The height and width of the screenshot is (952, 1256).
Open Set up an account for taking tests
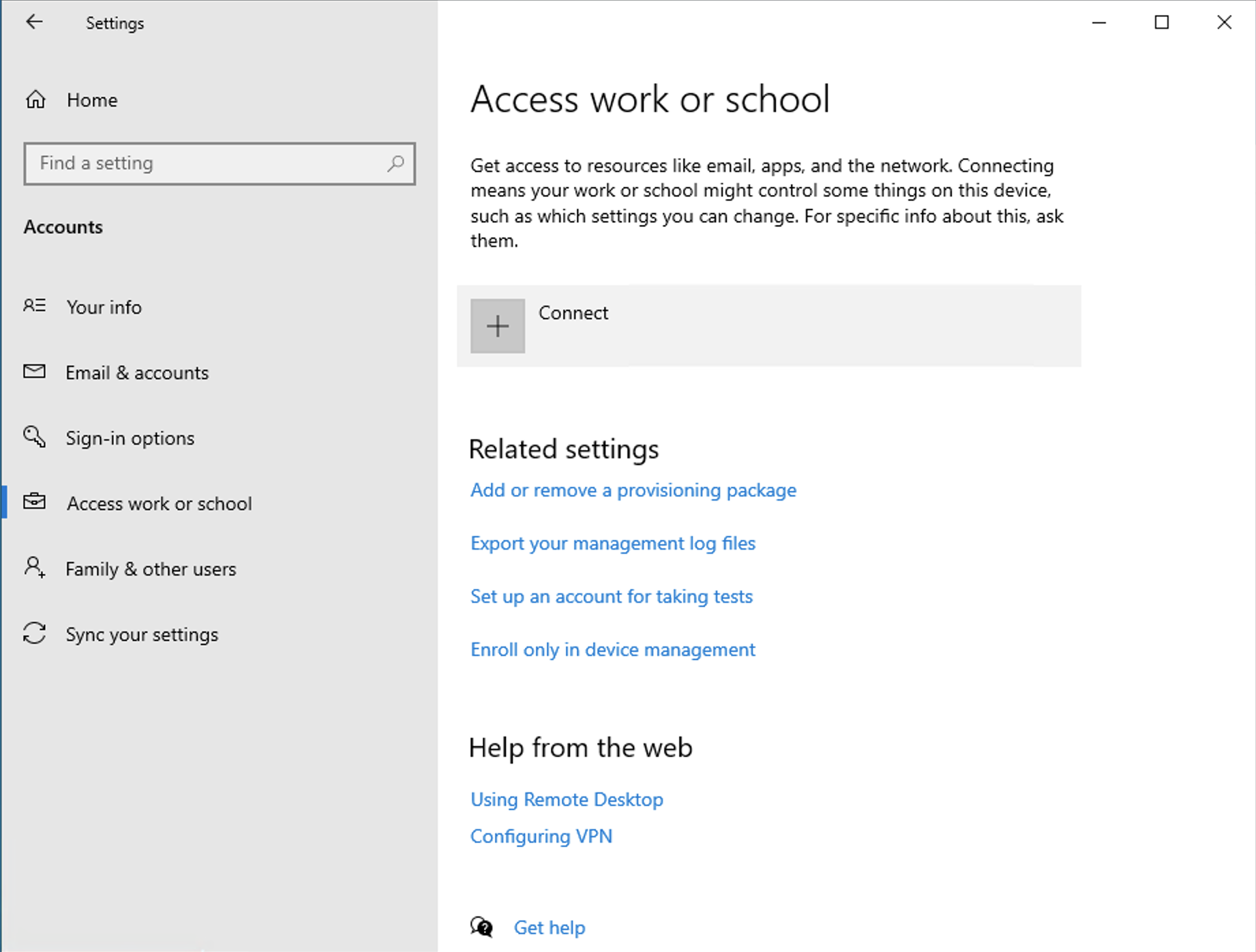(x=611, y=597)
